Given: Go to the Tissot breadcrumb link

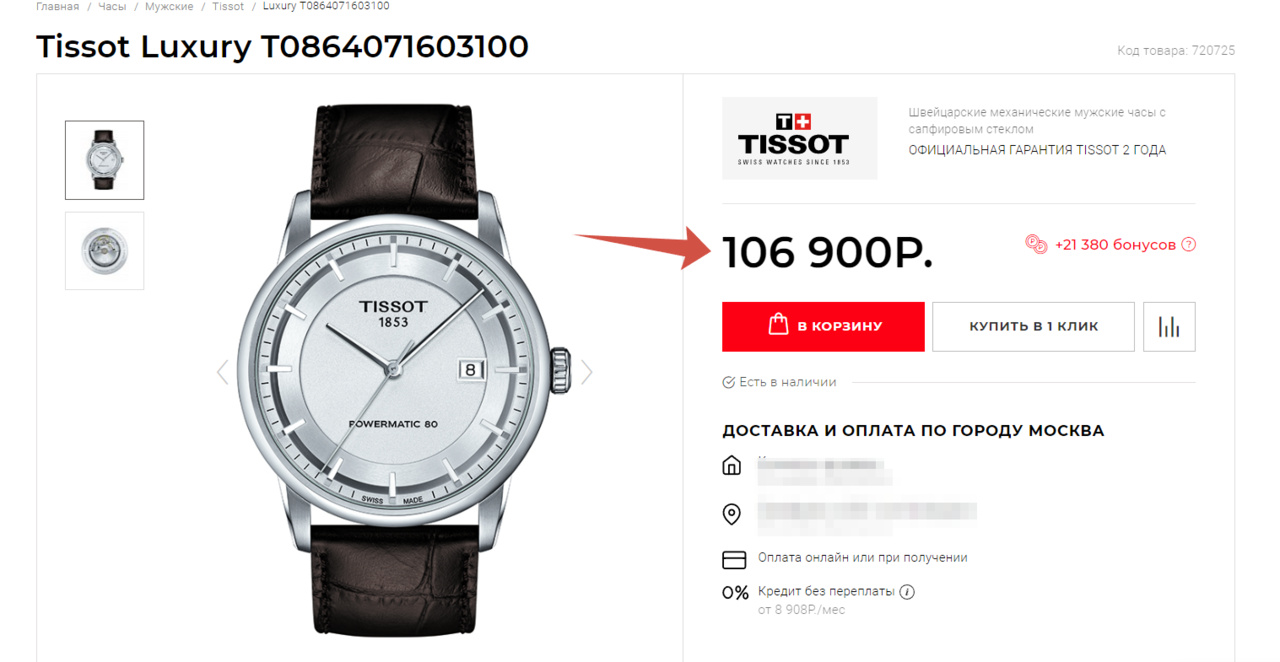Looking at the screenshot, I should coord(228,6).
